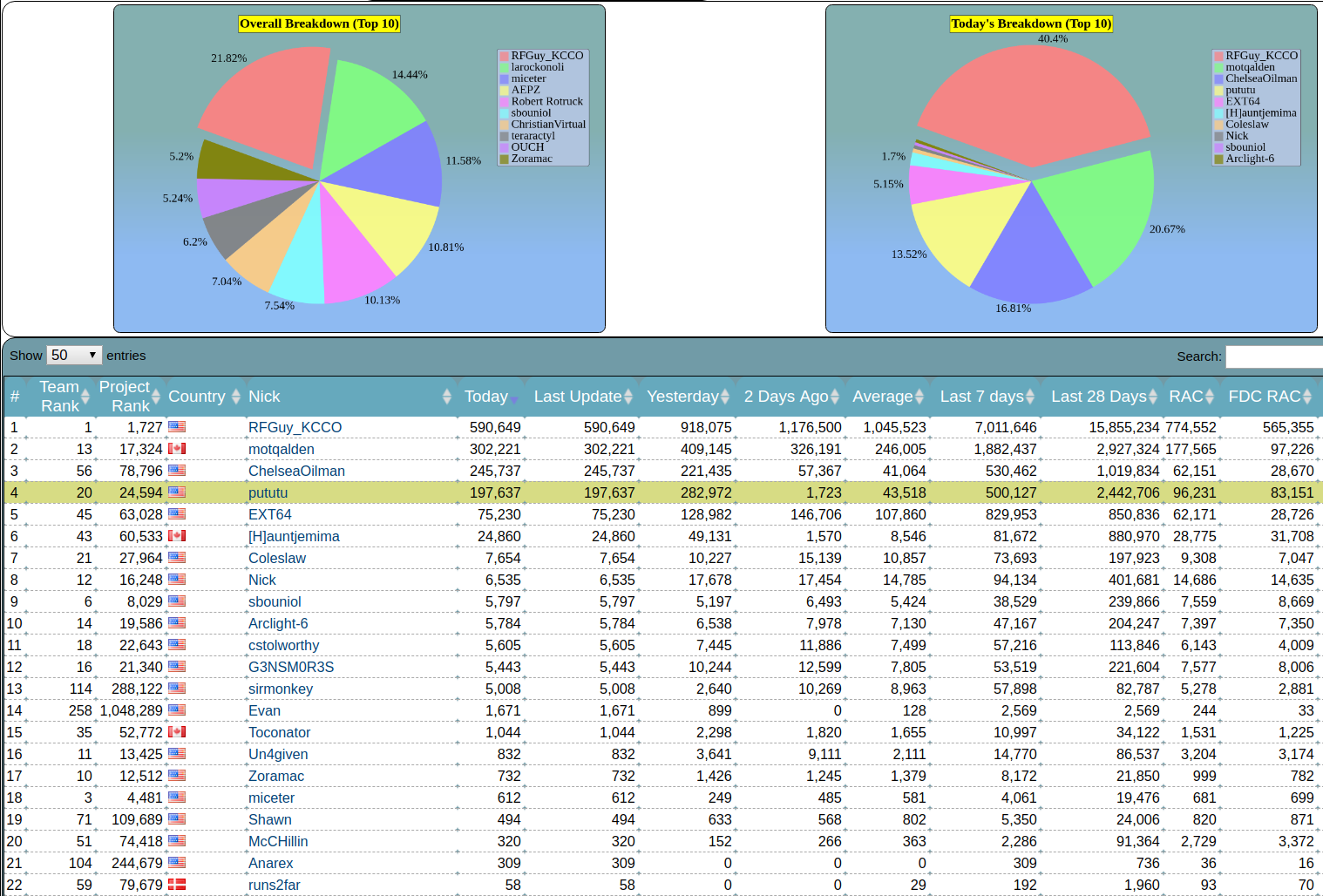Viewport: 1323px width, 896px height.
Task: Click the US flag in the Evan row
Action: click(177, 710)
